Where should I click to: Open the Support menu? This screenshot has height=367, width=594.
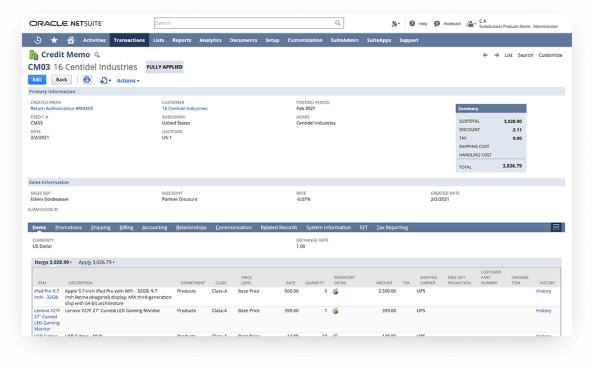pos(409,40)
